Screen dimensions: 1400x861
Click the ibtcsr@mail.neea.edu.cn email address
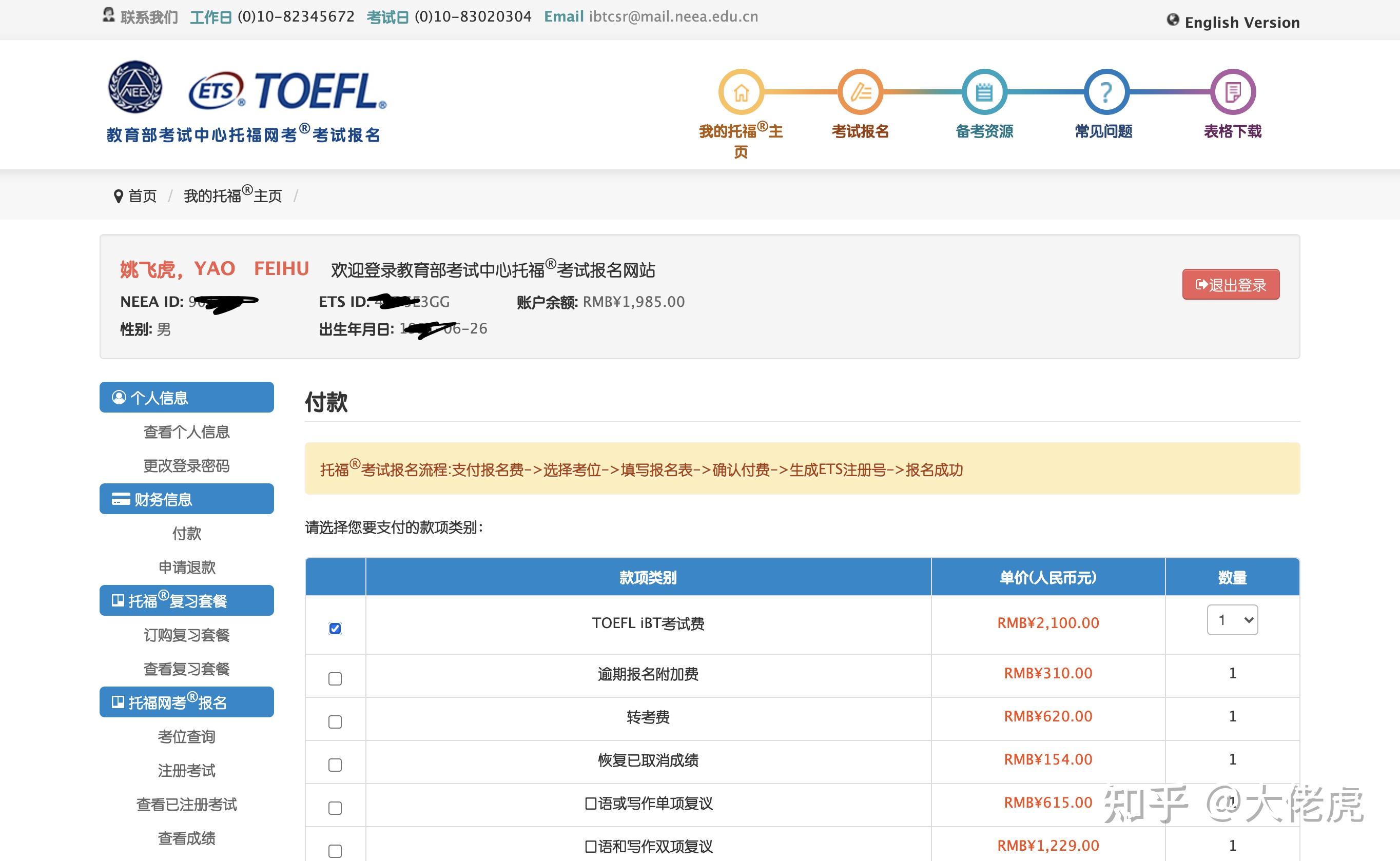pos(673,16)
